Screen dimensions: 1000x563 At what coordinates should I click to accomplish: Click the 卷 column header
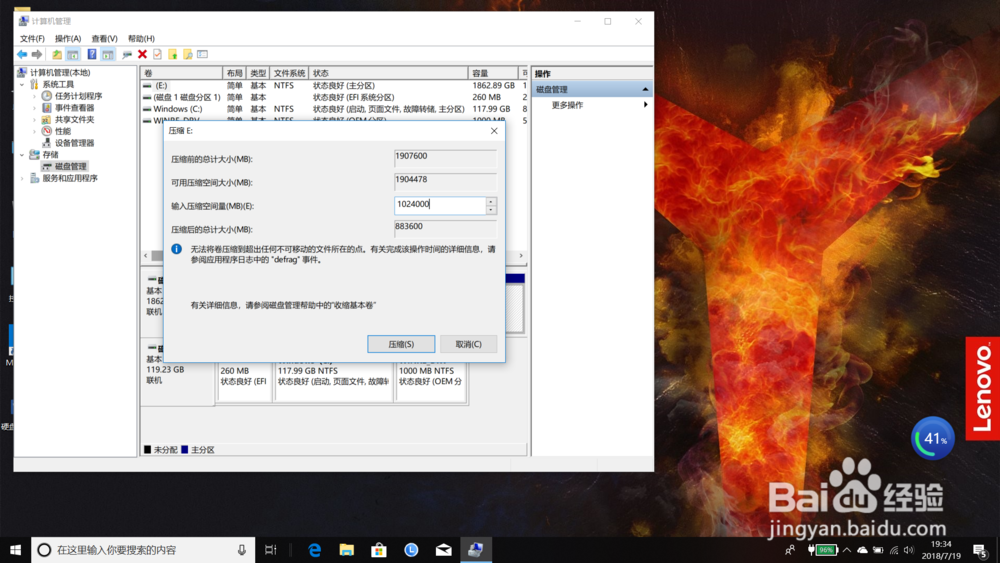(x=182, y=73)
